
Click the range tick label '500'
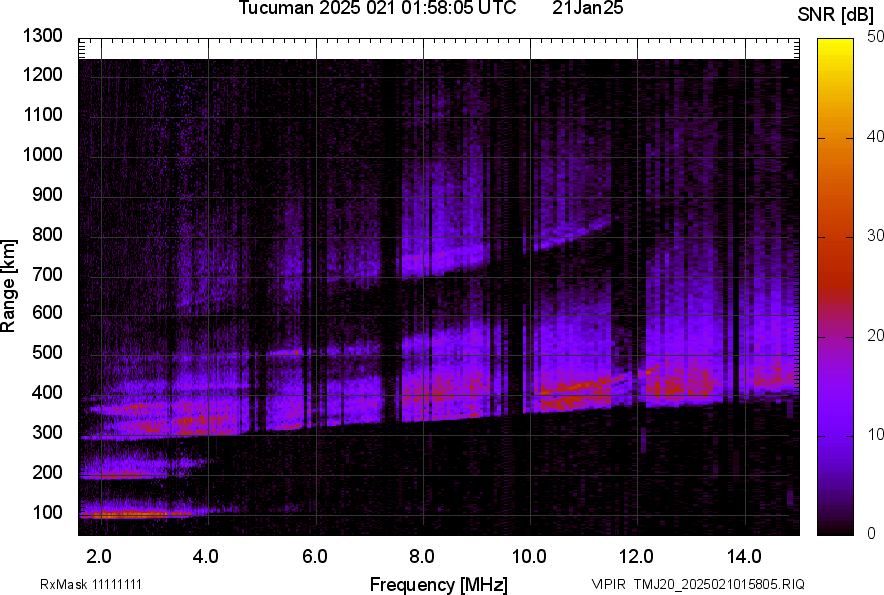click(47, 352)
